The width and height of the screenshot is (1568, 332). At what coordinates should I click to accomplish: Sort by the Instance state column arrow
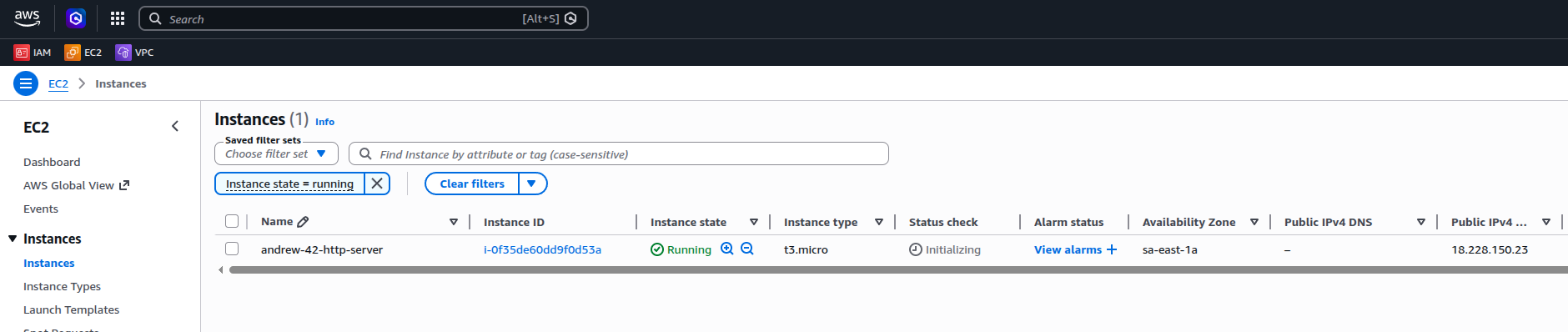[x=754, y=222]
